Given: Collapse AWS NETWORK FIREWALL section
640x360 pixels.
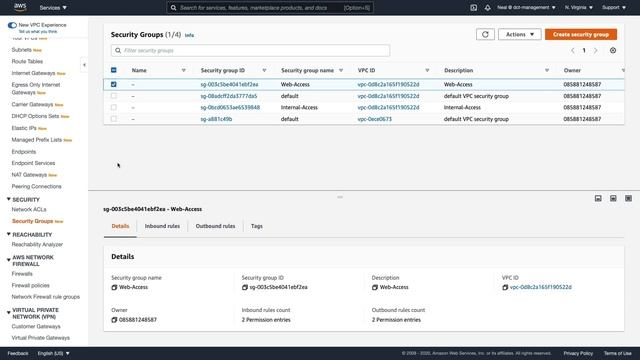Looking at the screenshot, I should pos(9,260).
